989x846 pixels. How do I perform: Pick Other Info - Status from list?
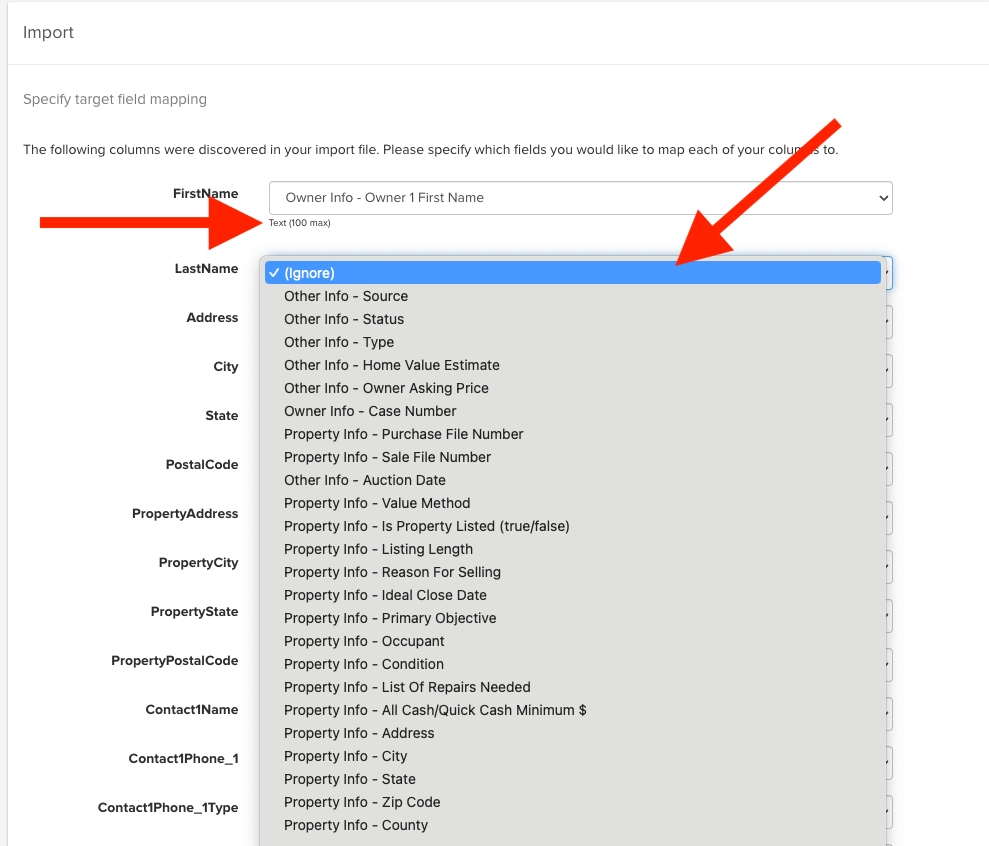tap(344, 319)
